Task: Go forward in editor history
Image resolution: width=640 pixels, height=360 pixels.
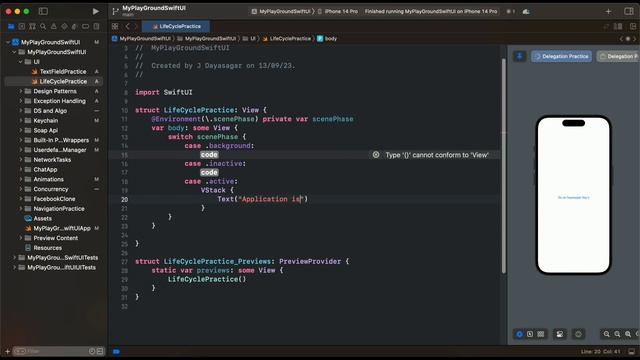Action: 136,27
